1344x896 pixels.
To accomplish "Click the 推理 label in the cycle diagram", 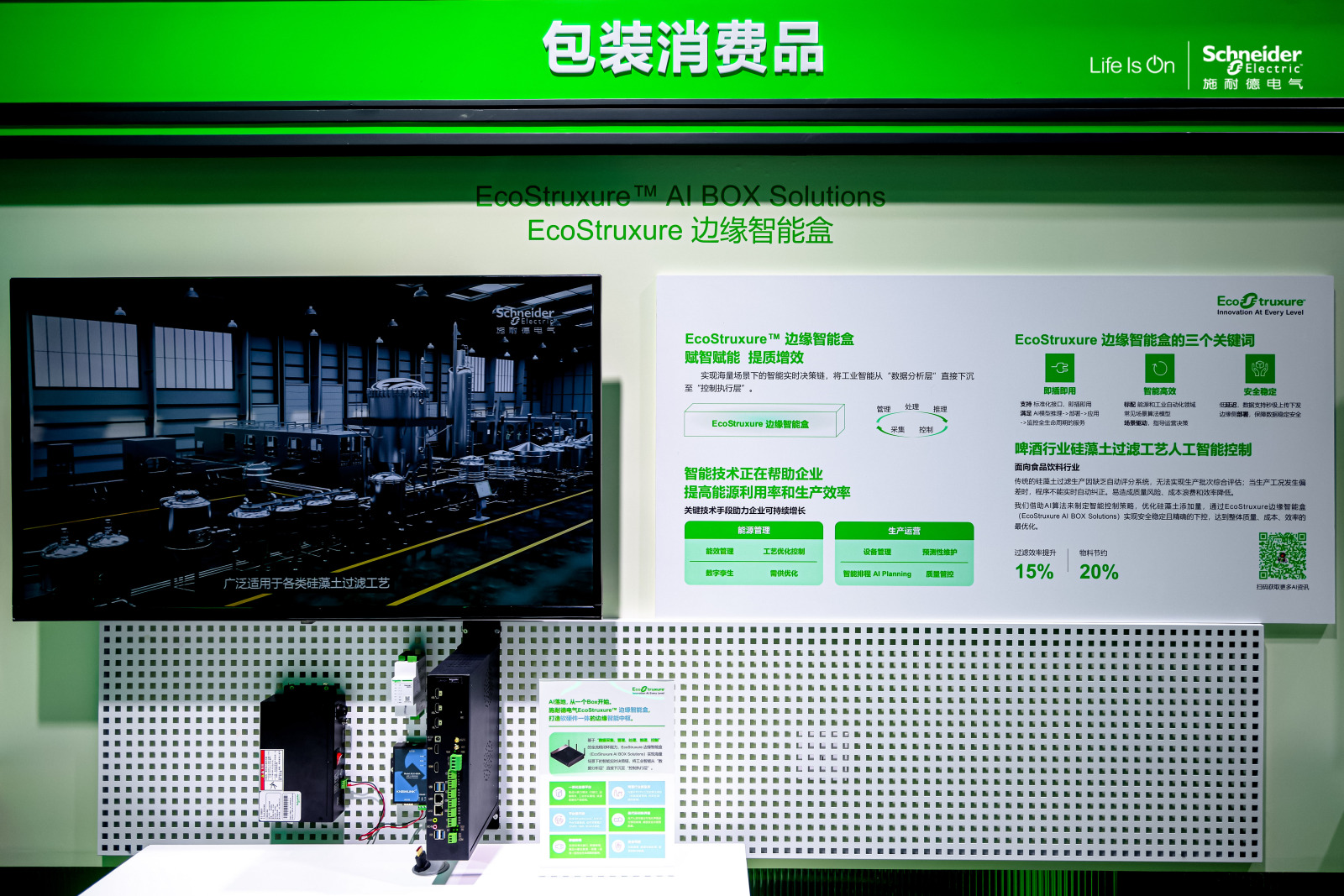I will (x=940, y=410).
